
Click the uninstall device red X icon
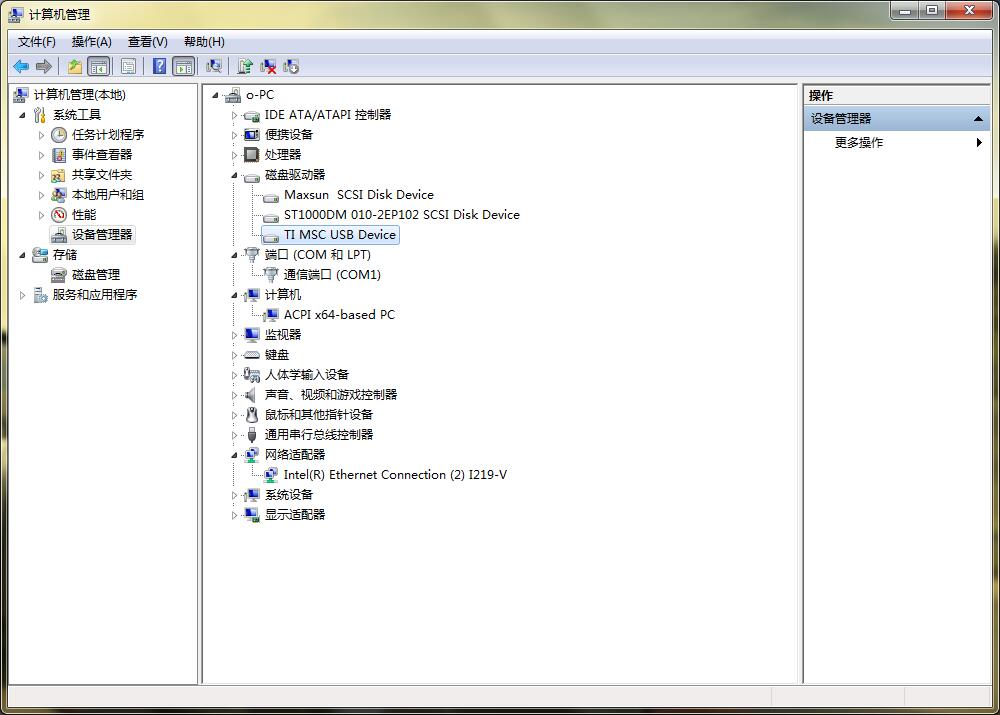tap(268, 66)
